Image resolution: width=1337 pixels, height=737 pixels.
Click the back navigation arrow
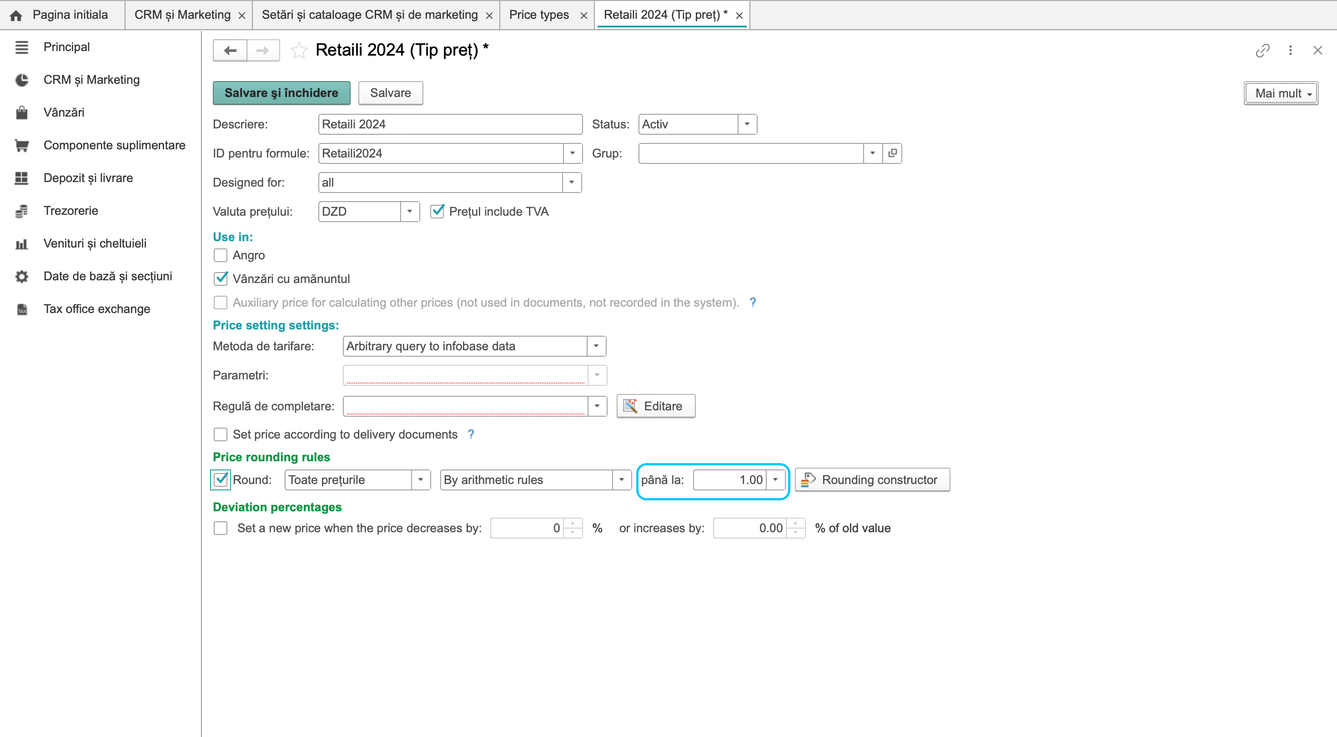230,50
